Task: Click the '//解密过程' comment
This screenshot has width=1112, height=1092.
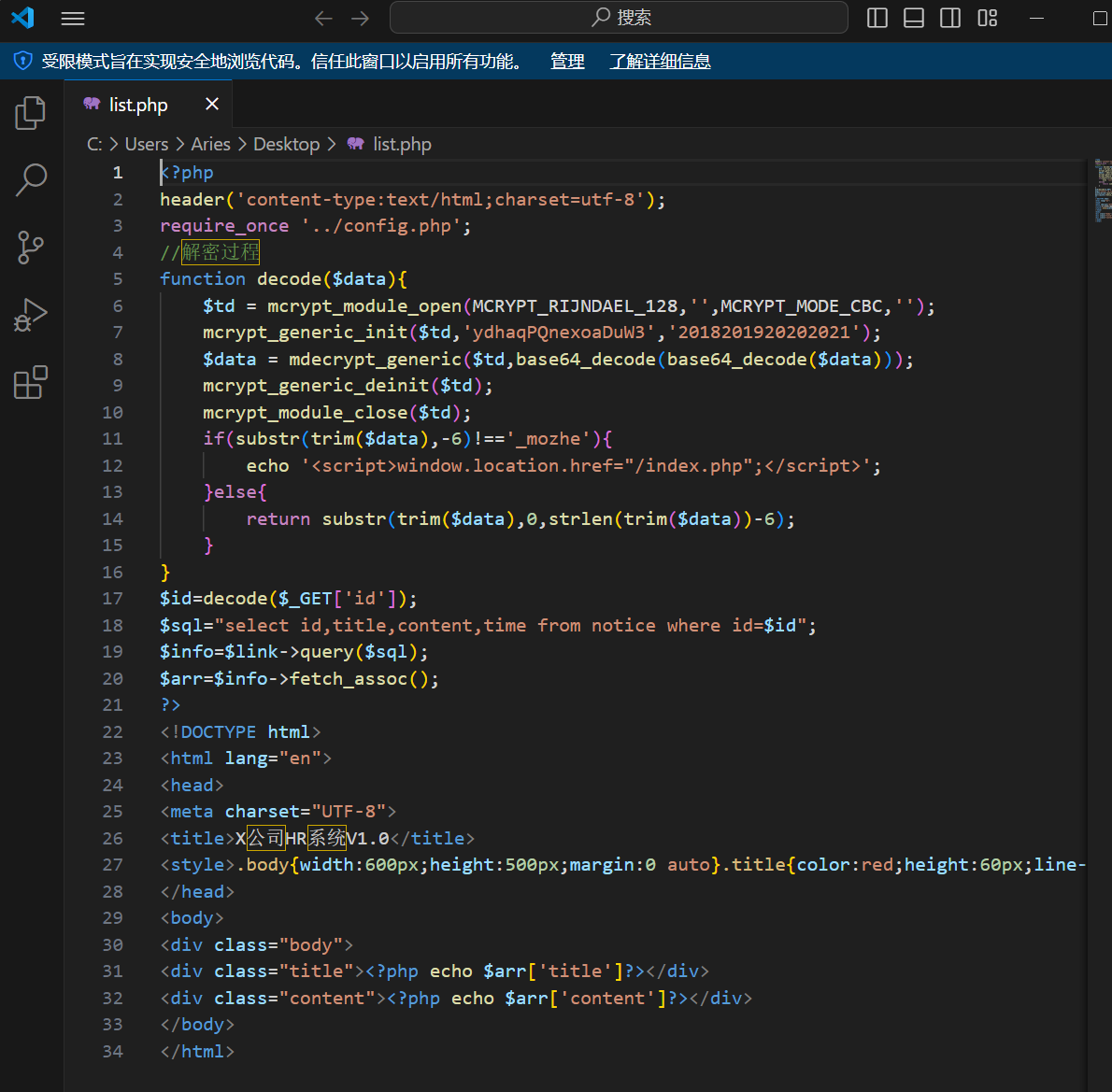Action: click(210, 252)
